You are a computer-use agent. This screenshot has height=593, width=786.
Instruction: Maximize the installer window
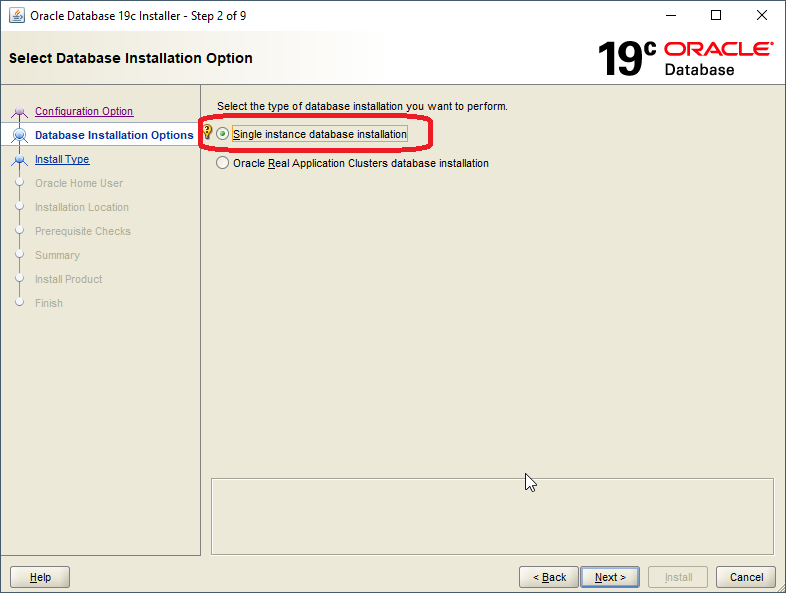[x=716, y=16]
